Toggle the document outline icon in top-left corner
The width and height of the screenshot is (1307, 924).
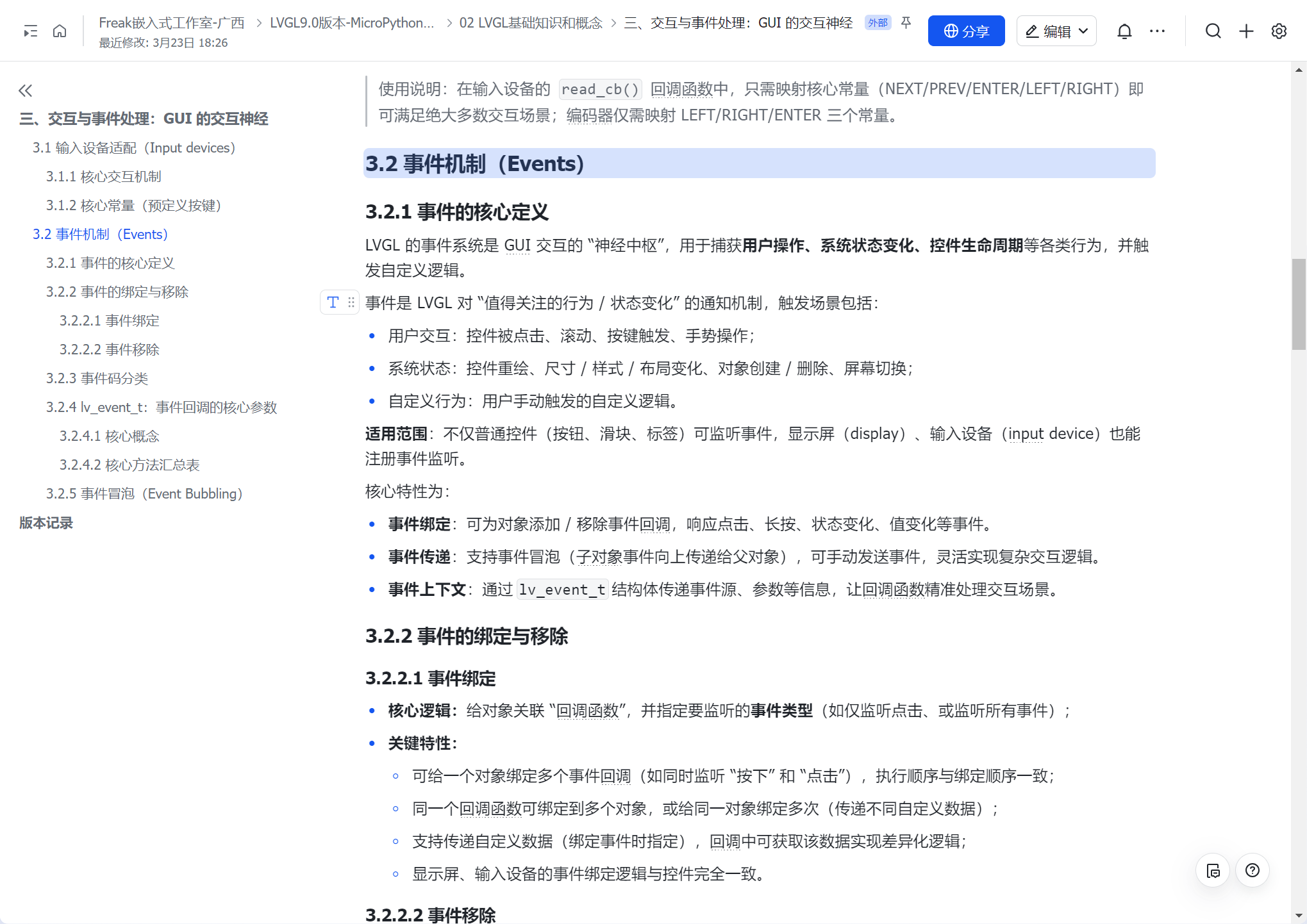[x=29, y=30]
